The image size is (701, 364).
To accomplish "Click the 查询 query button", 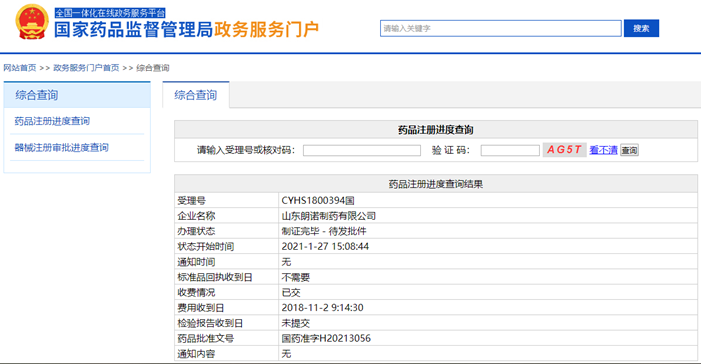I will coord(629,150).
